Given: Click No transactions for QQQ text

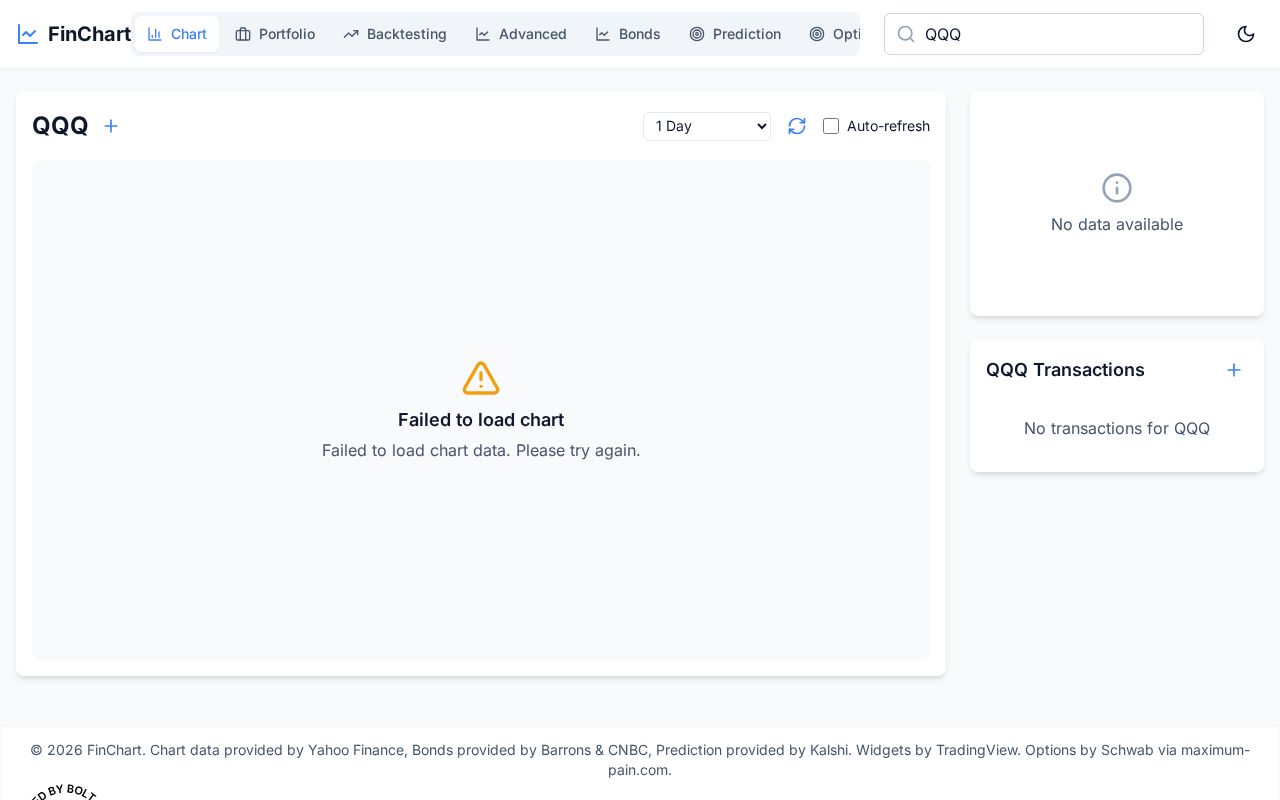Looking at the screenshot, I should [1117, 428].
